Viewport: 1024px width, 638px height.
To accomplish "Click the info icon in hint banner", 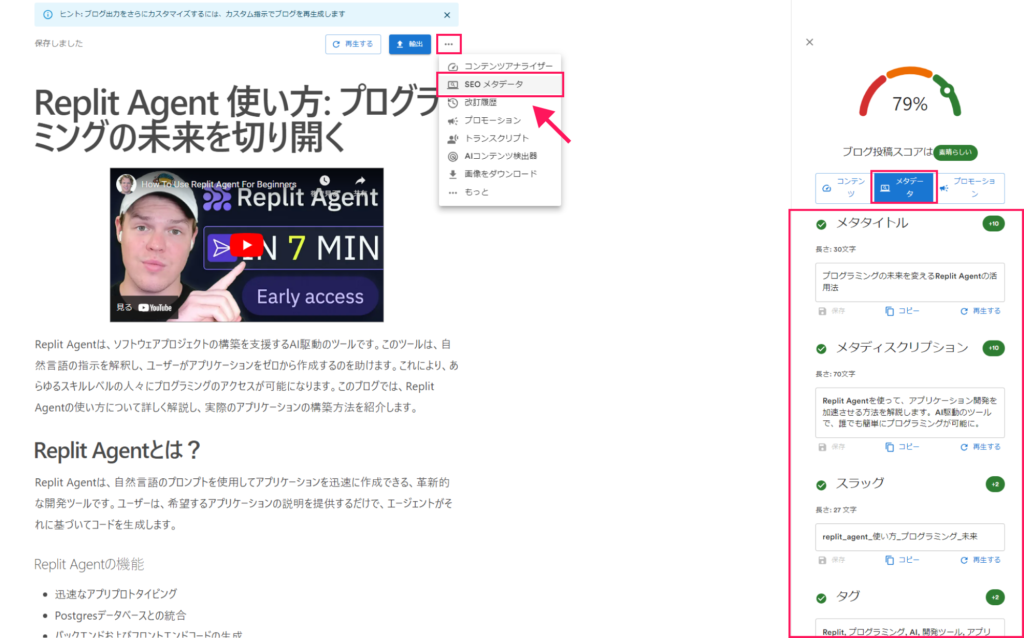I will tap(48, 15).
